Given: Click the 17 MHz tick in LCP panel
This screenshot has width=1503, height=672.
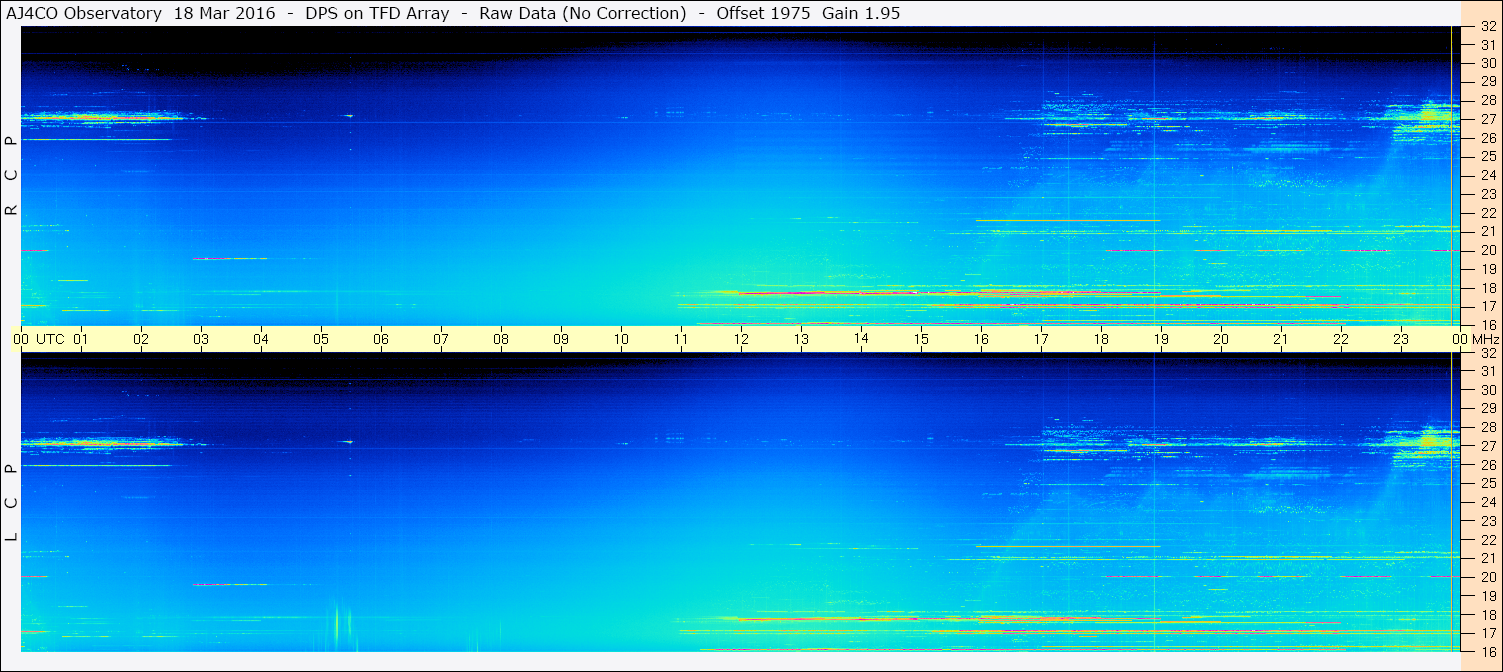Looking at the screenshot, I should [1488, 633].
